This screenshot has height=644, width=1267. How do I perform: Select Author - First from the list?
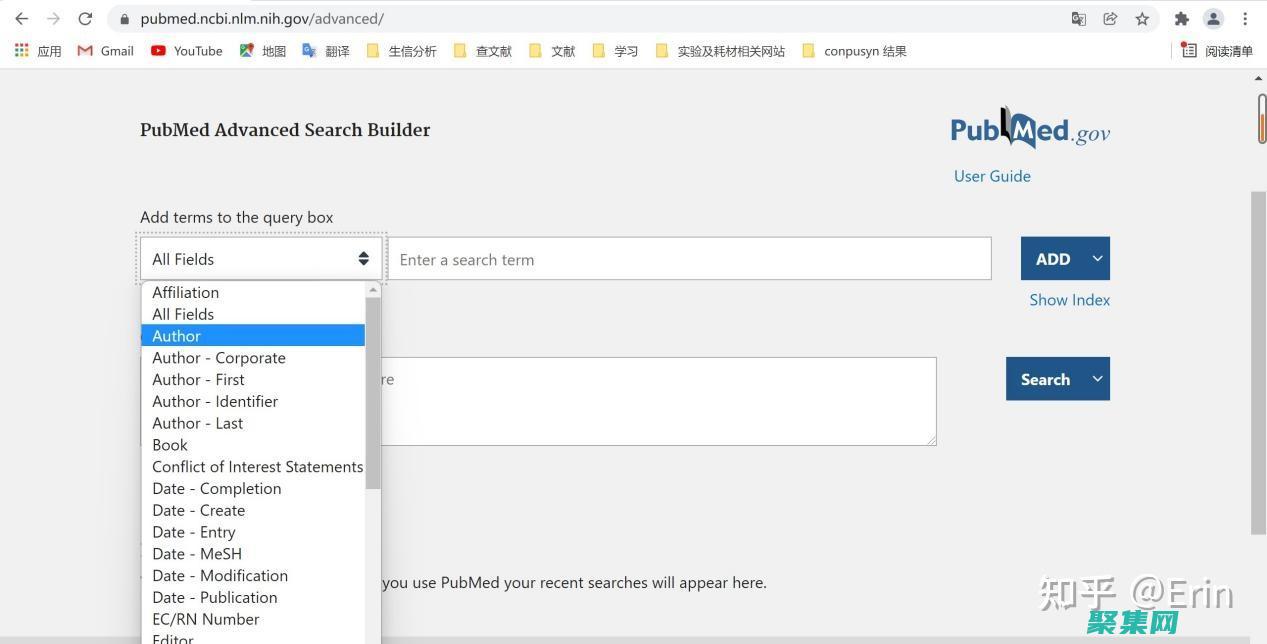pyautogui.click(x=198, y=380)
